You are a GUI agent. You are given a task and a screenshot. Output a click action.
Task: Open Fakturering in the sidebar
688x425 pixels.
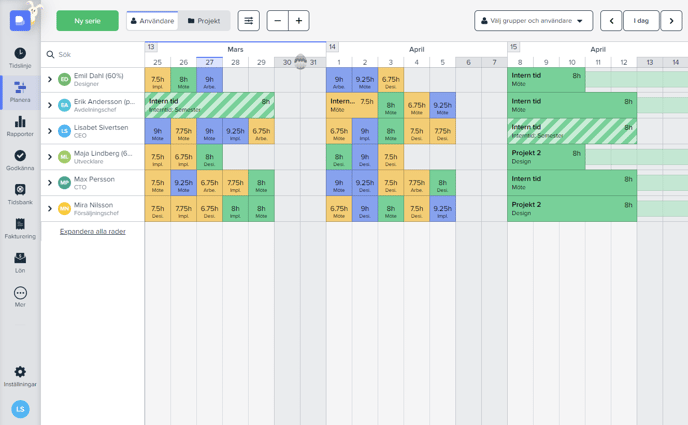(x=20, y=225)
